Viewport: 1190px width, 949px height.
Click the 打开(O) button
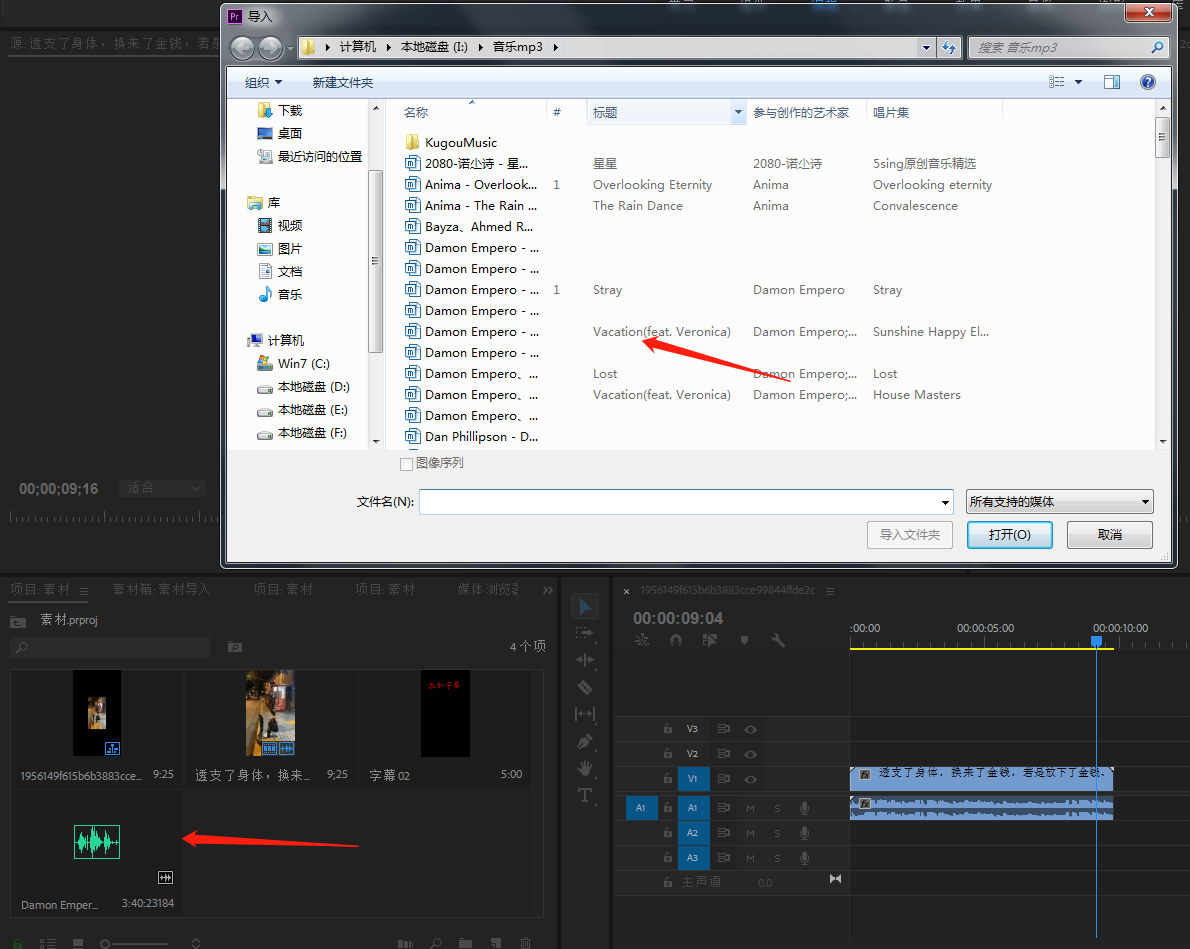coord(1009,535)
